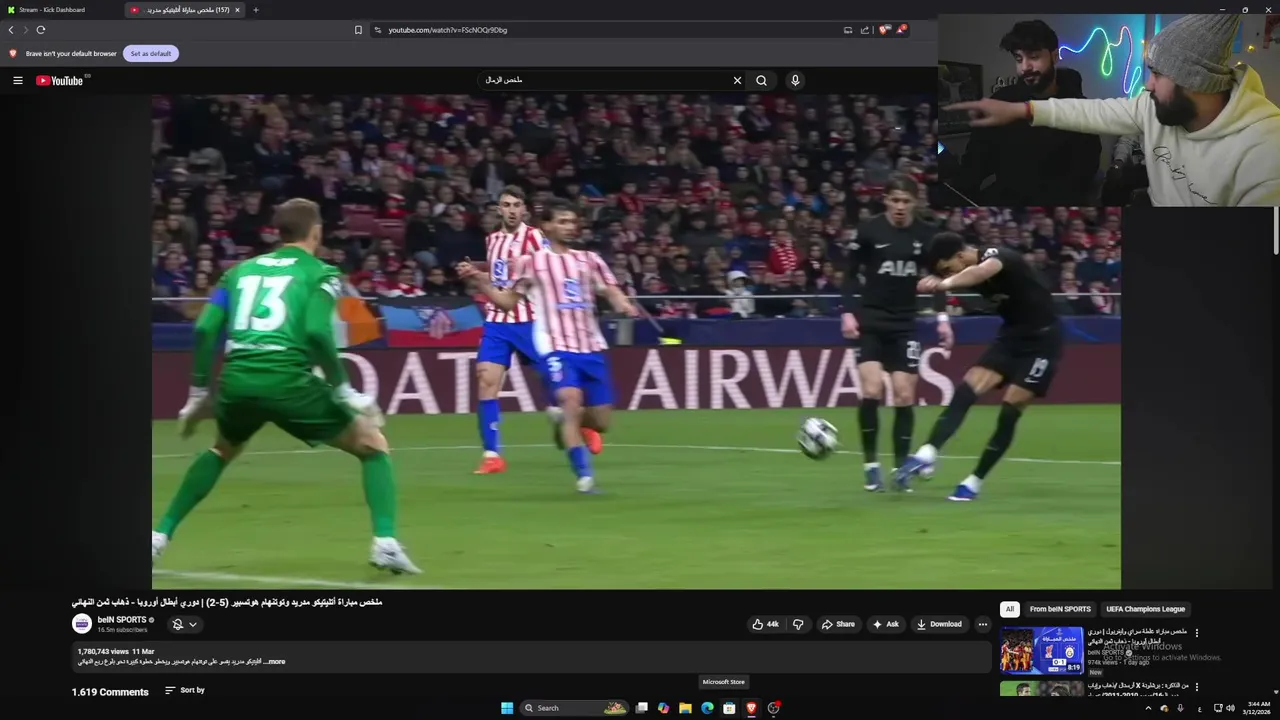Screen dimensions: 1280x720
Task: Open notification bell dropdown for beIN SPORTS
Action: pyautogui.click(x=184, y=624)
